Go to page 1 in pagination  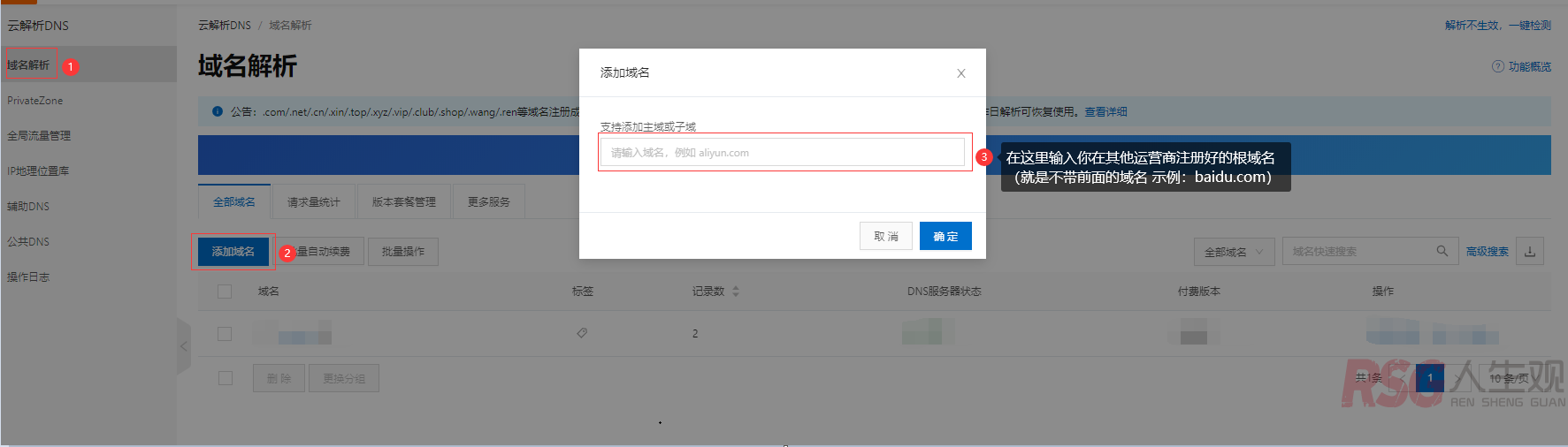point(1430,378)
